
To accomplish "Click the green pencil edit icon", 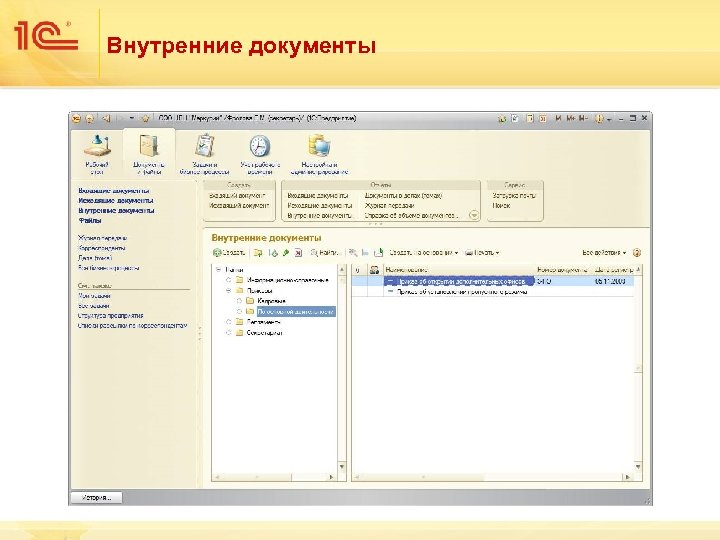I will click(286, 253).
